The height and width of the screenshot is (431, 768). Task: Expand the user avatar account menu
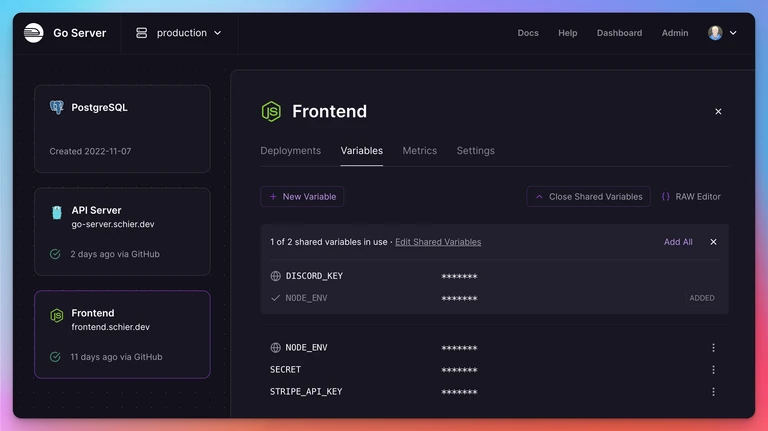point(722,33)
